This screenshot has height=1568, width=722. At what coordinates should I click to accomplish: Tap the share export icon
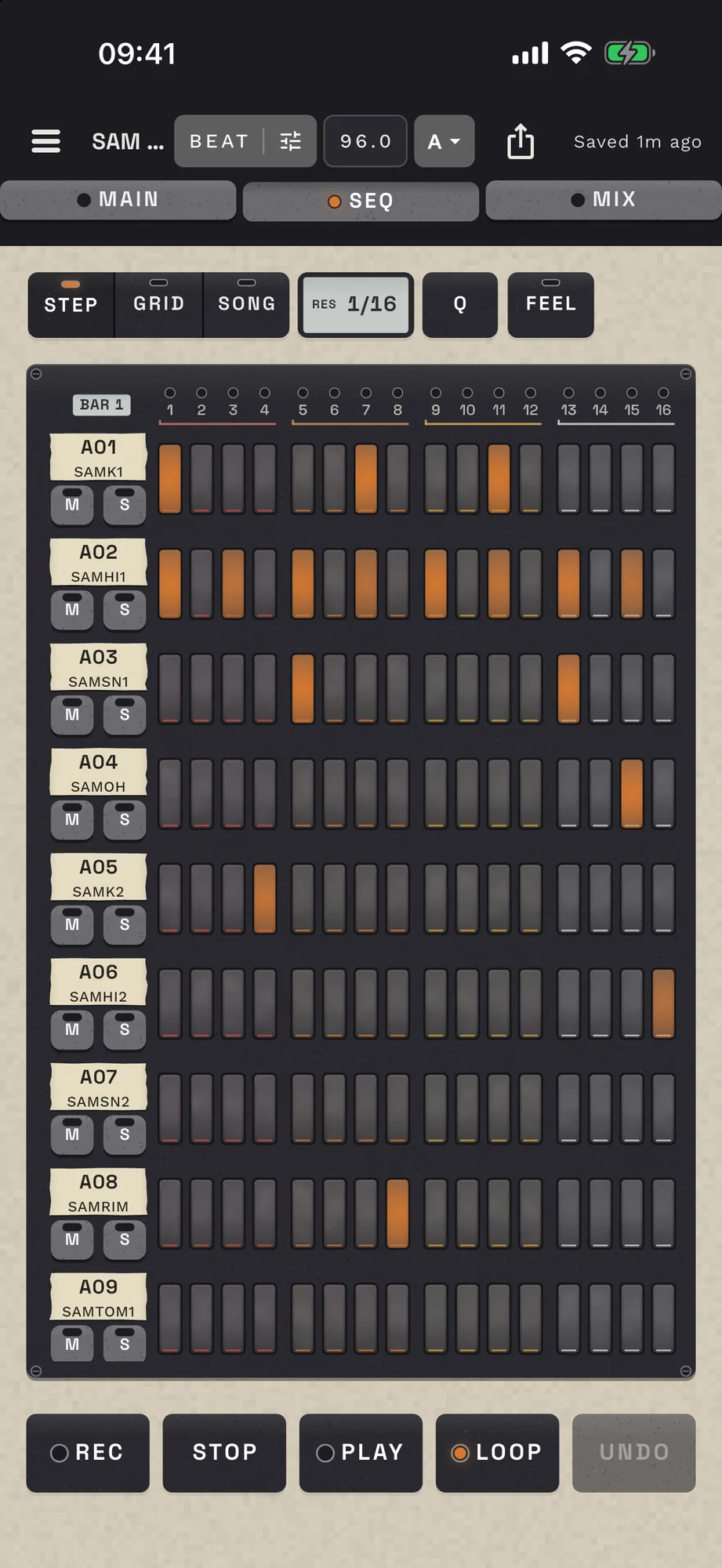pos(521,141)
